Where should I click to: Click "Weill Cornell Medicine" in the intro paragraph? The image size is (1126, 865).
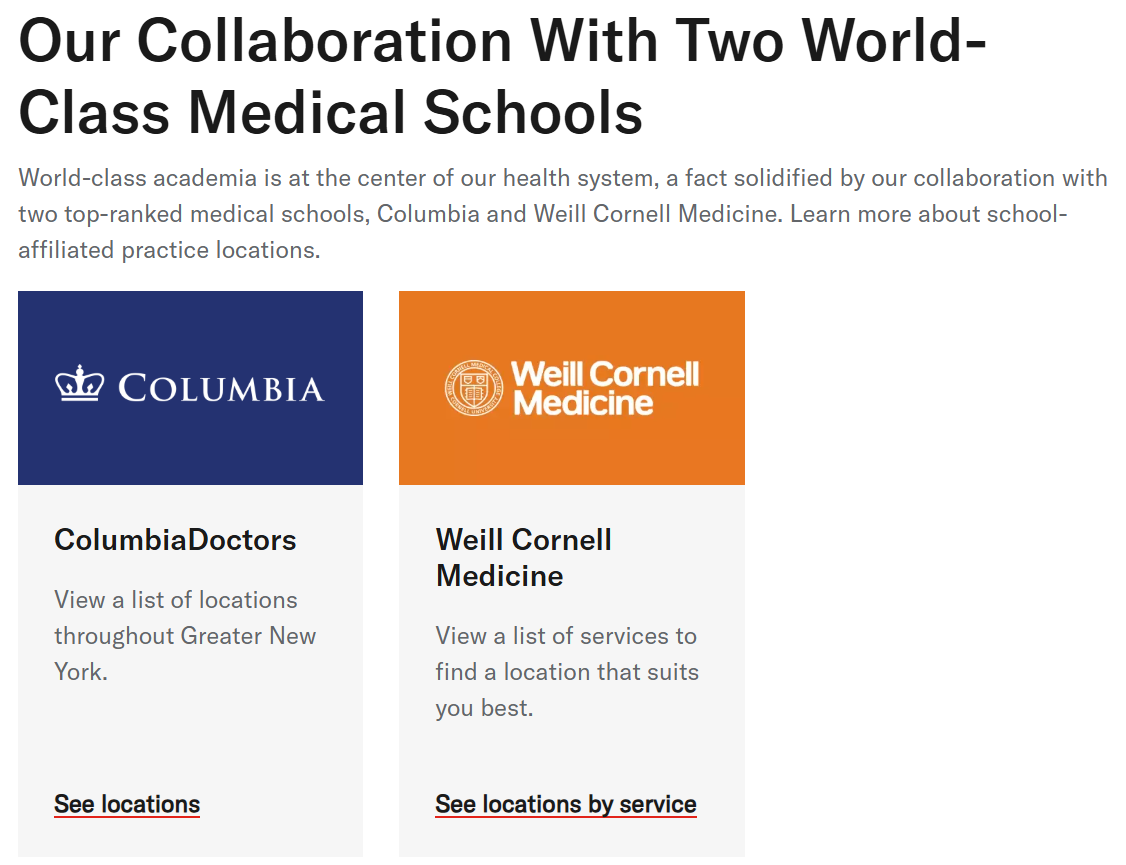[656, 214]
